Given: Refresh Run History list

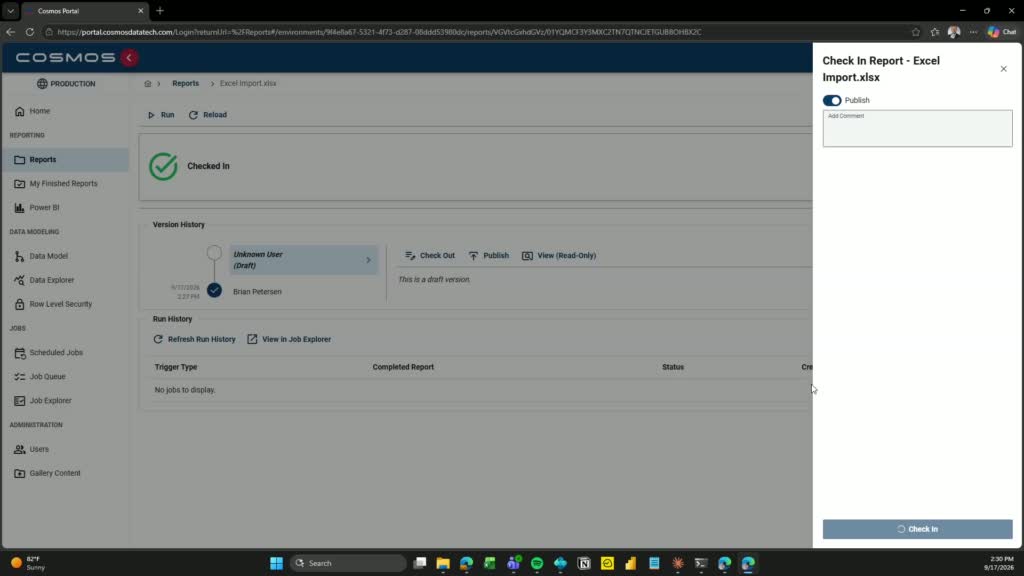Looking at the screenshot, I should [x=194, y=340].
